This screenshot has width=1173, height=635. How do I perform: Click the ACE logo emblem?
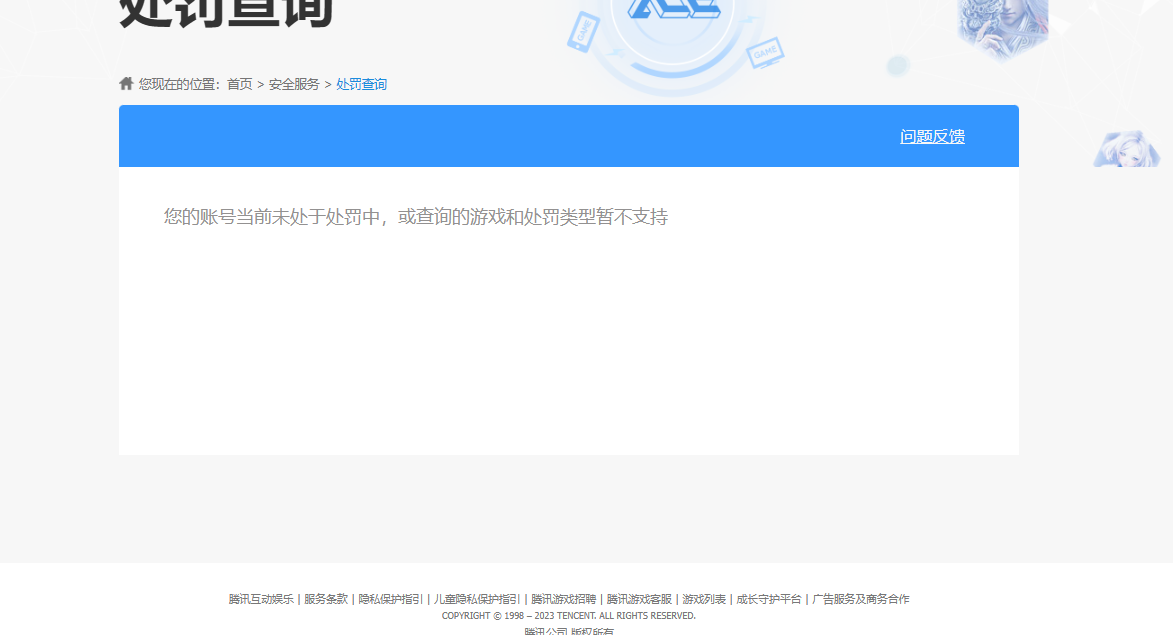pos(673,12)
